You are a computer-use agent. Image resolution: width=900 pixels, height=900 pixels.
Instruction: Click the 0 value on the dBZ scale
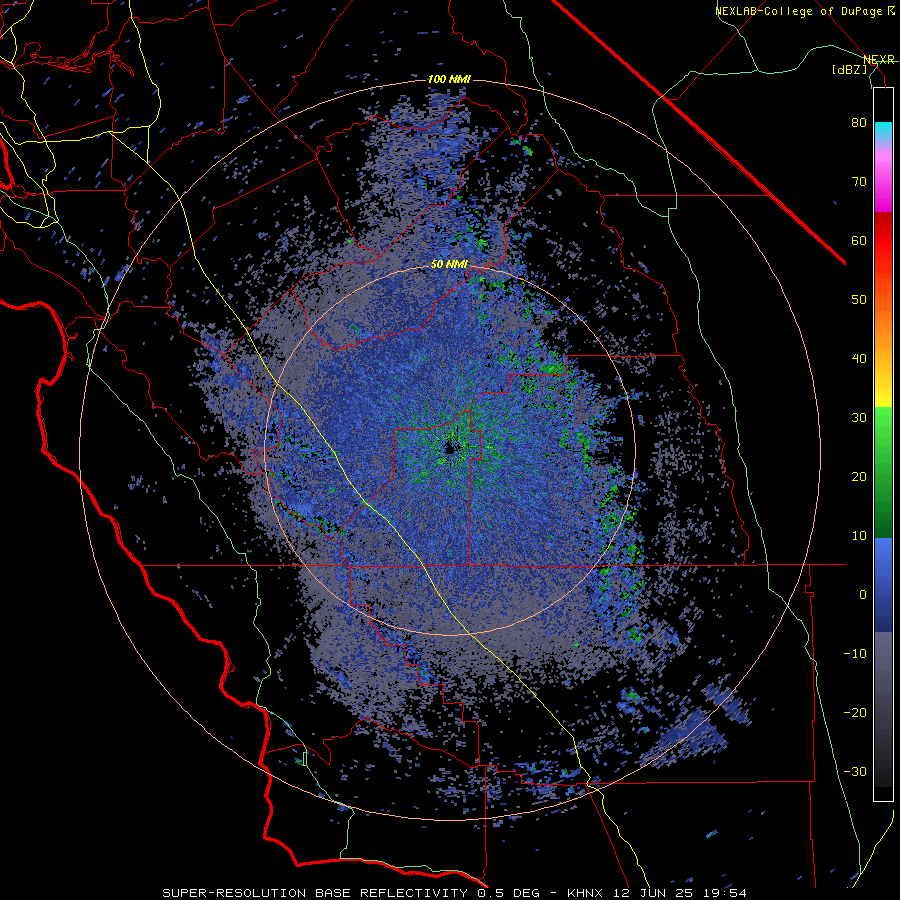[863, 595]
